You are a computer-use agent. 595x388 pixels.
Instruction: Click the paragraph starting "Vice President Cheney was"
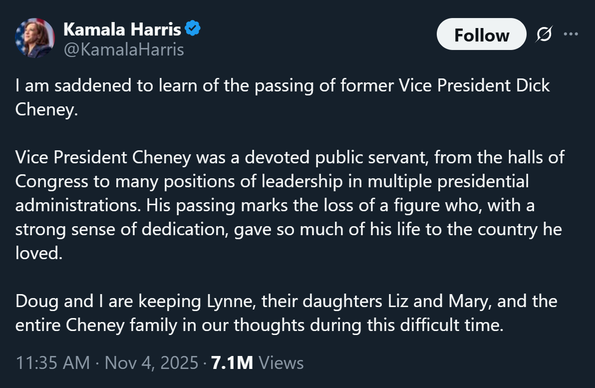pyautogui.click(x=290, y=205)
